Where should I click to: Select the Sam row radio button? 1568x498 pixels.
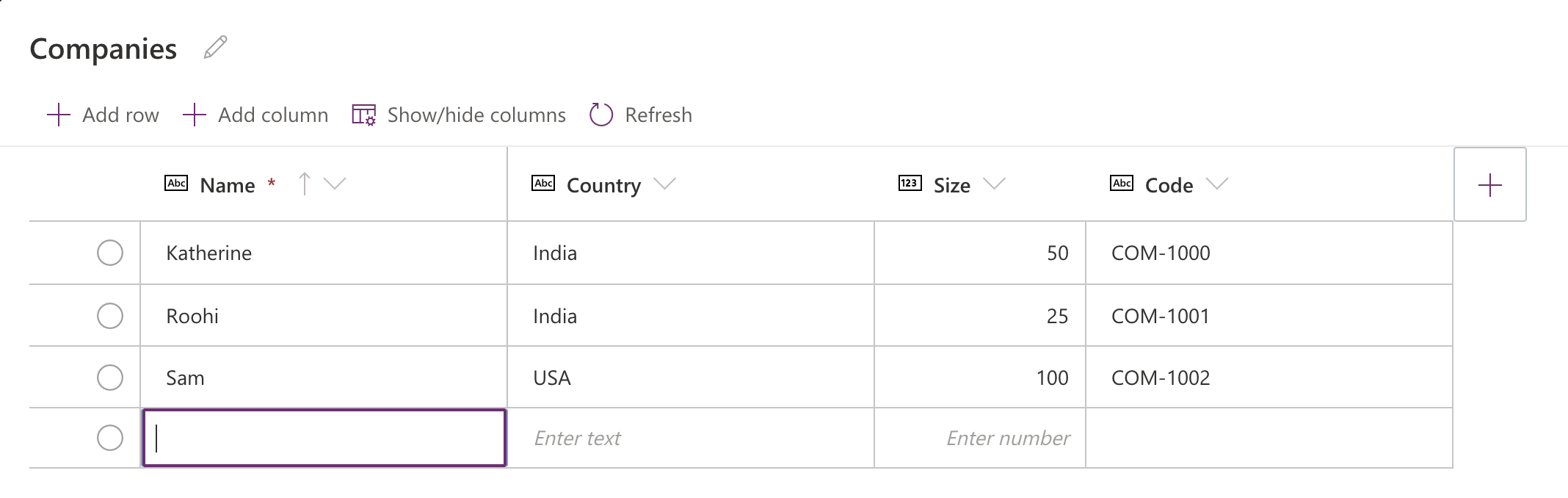coord(110,378)
